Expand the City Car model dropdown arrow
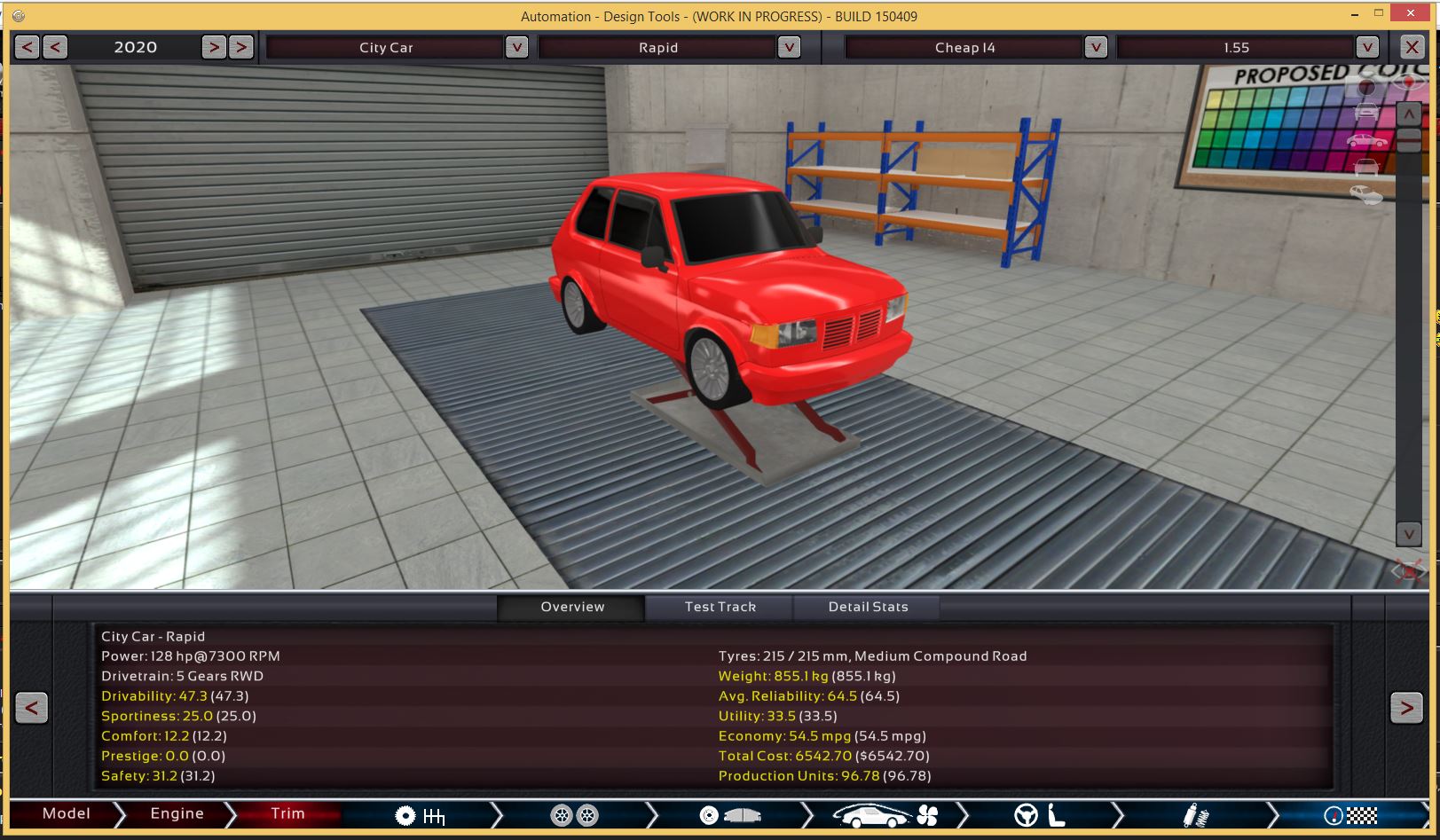 tap(516, 47)
